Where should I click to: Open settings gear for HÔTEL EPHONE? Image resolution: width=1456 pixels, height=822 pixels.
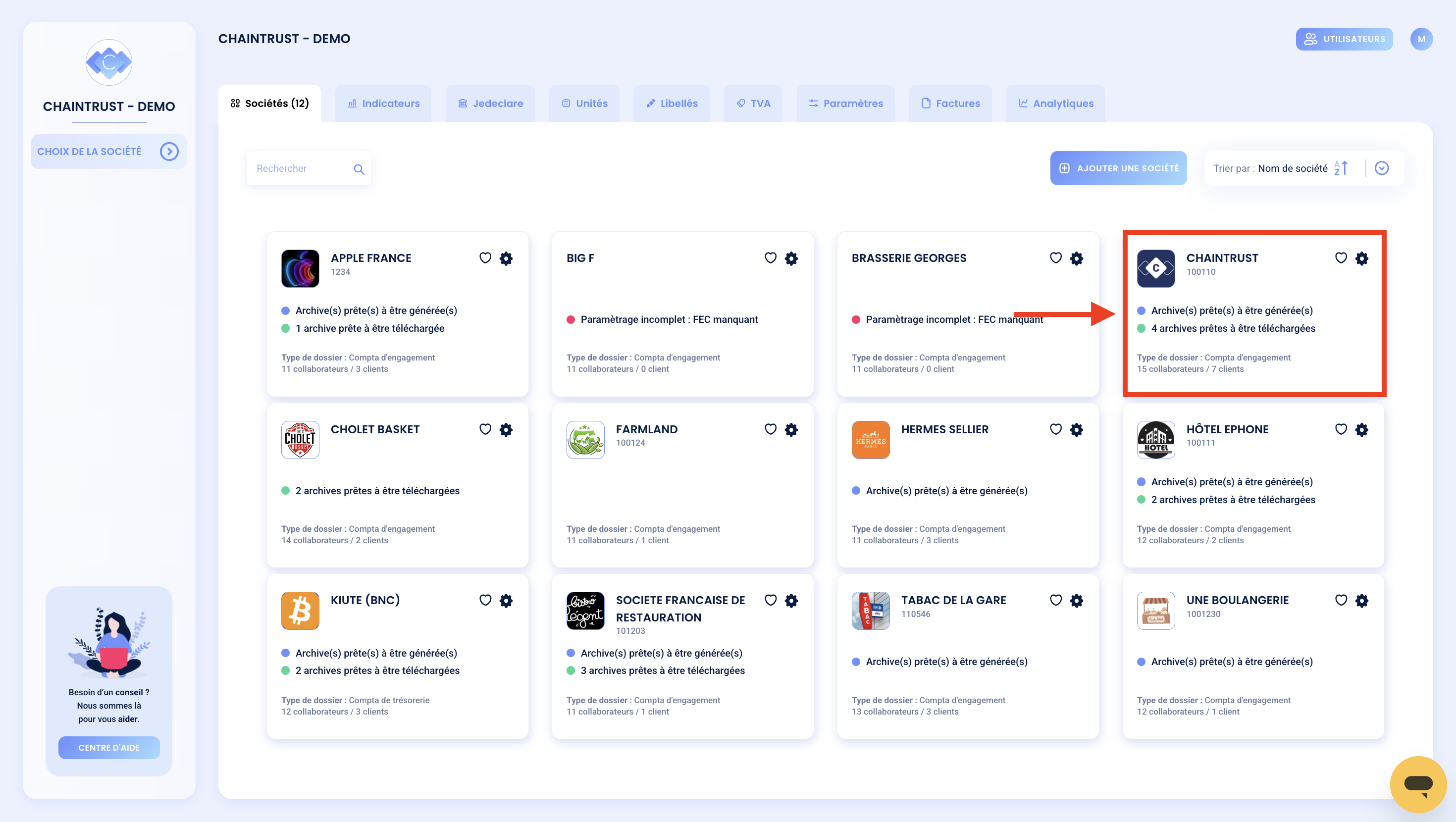pos(1362,430)
